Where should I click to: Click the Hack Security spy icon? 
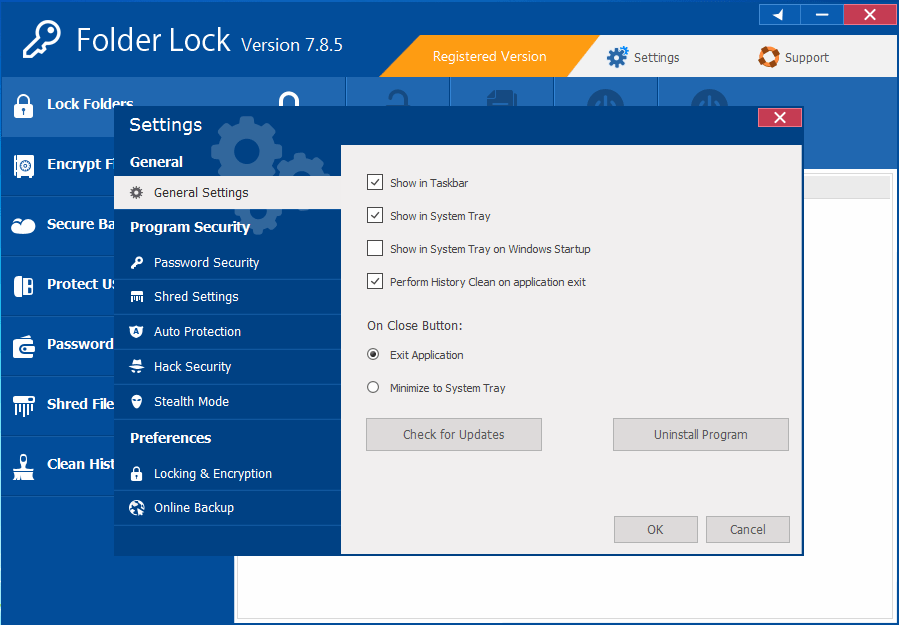click(137, 367)
